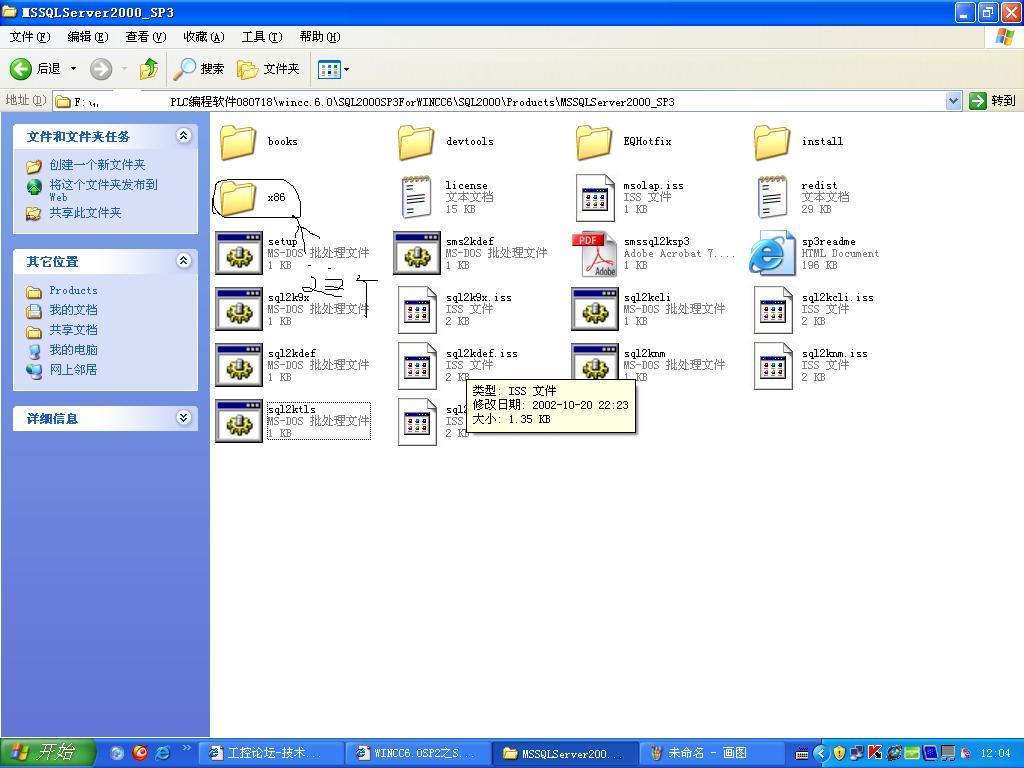1024x768 pixels.
Task: Select the redist text document icon
Action: pyautogui.click(x=772, y=197)
